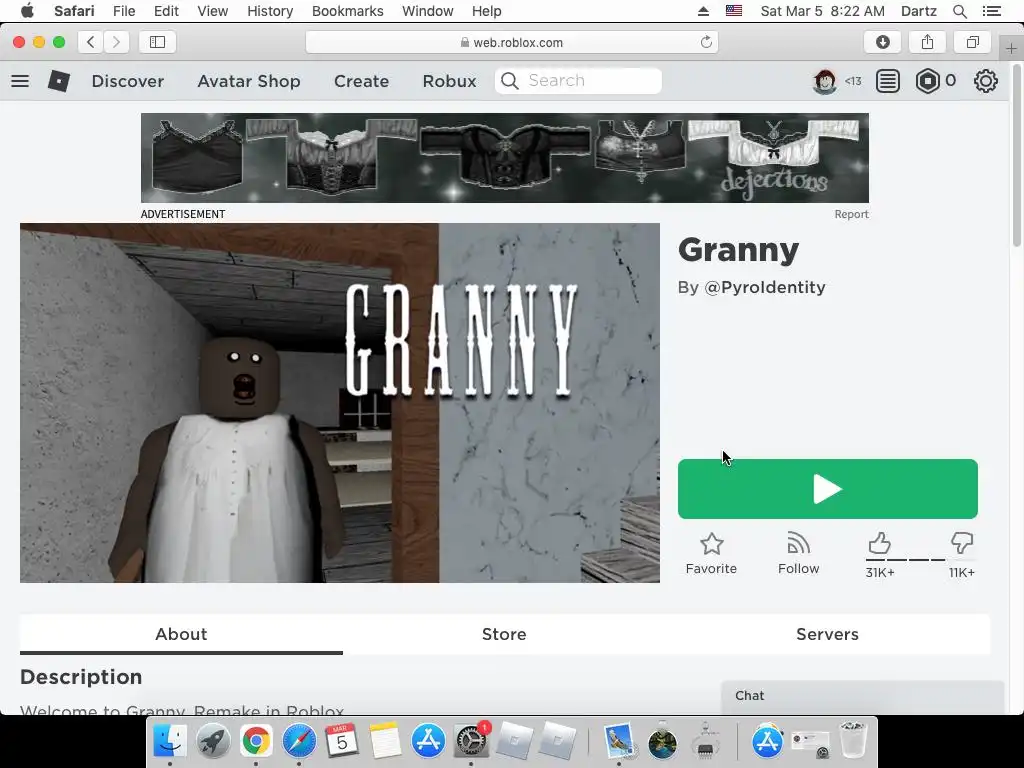Image resolution: width=1024 pixels, height=768 pixels.
Task: Show Safari downloads
Action: click(x=882, y=42)
